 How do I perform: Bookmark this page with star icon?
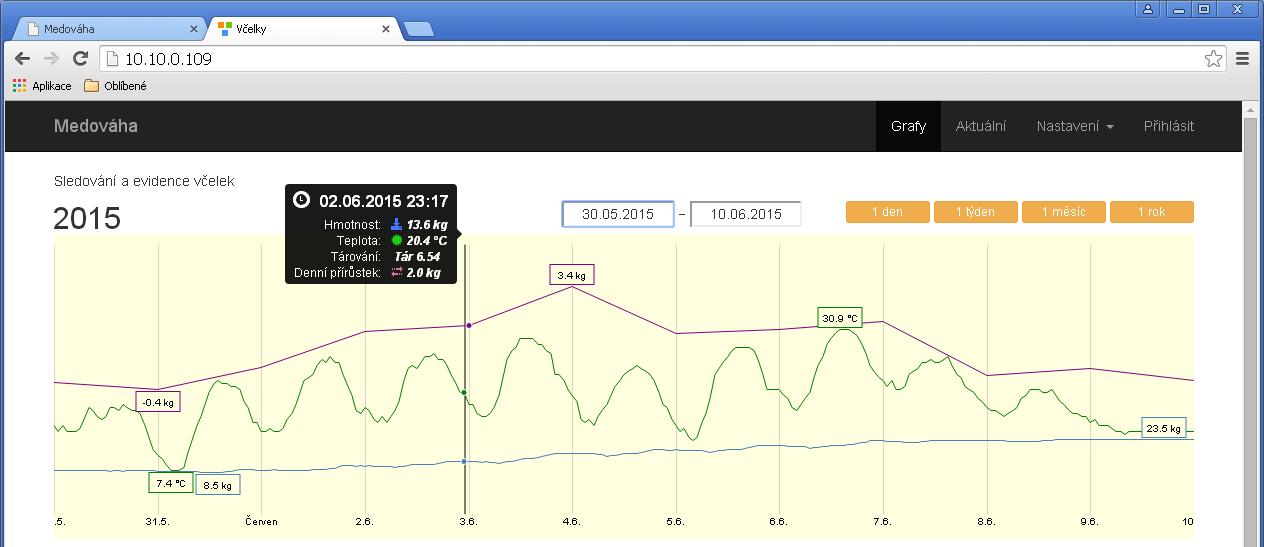pos(1213,59)
